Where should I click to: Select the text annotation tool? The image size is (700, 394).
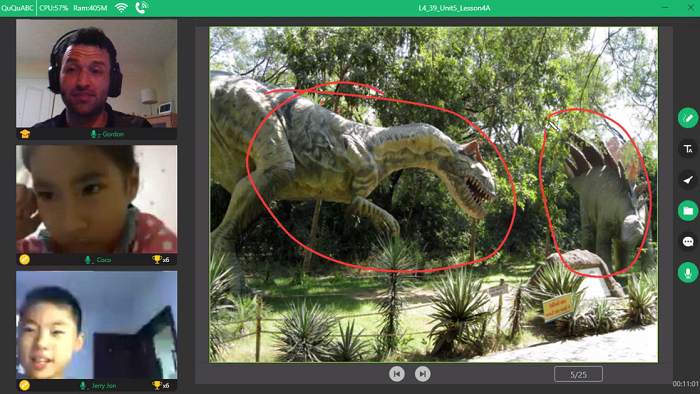pyautogui.click(x=688, y=149)
